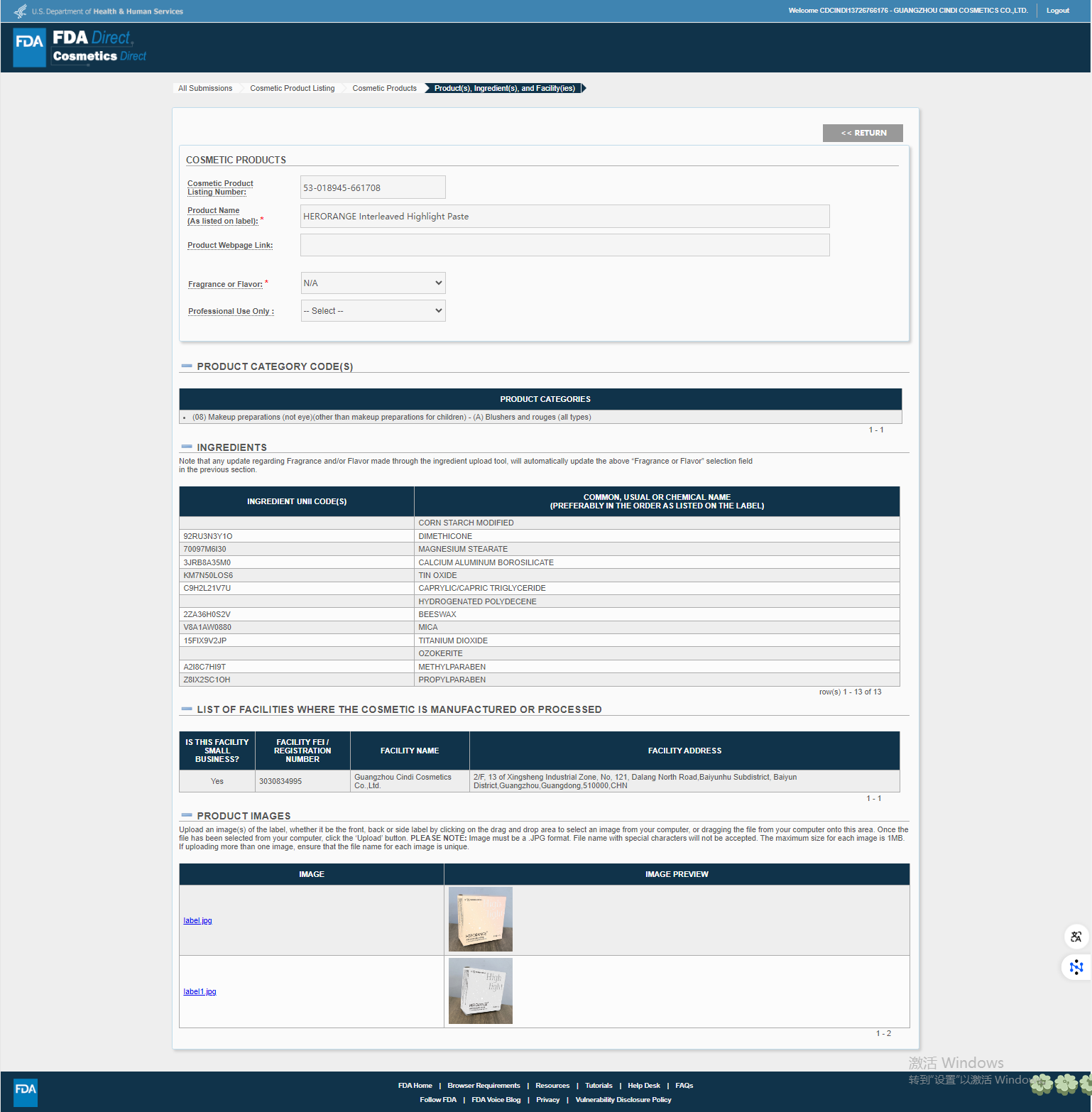The image size is (1092, 1112).
Task: Collapse the Product Images section
Action: 187,815
